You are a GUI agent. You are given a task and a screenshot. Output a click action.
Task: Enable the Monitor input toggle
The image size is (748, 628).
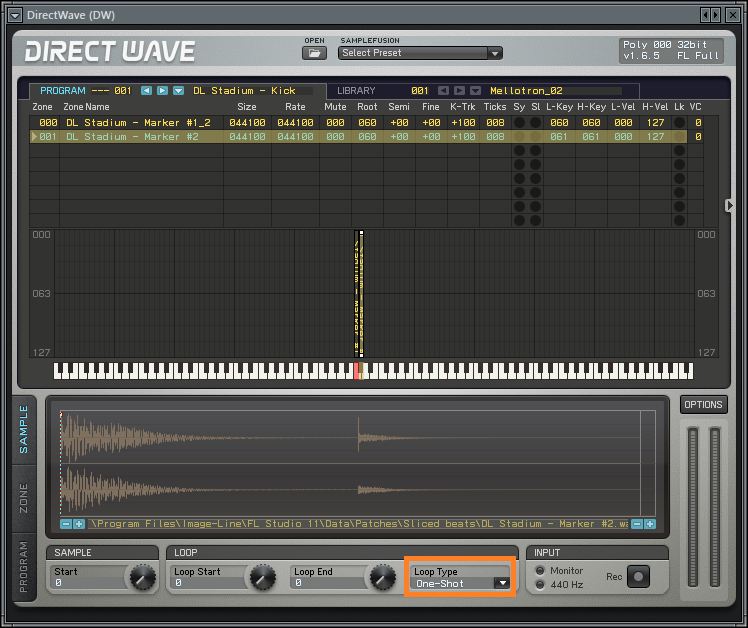click(541, 571)
